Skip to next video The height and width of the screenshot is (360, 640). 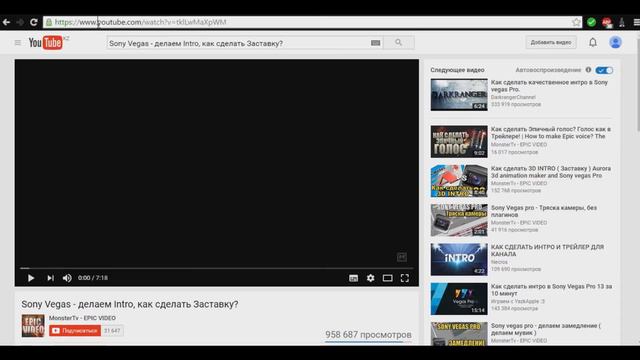(x=50, y=278)
